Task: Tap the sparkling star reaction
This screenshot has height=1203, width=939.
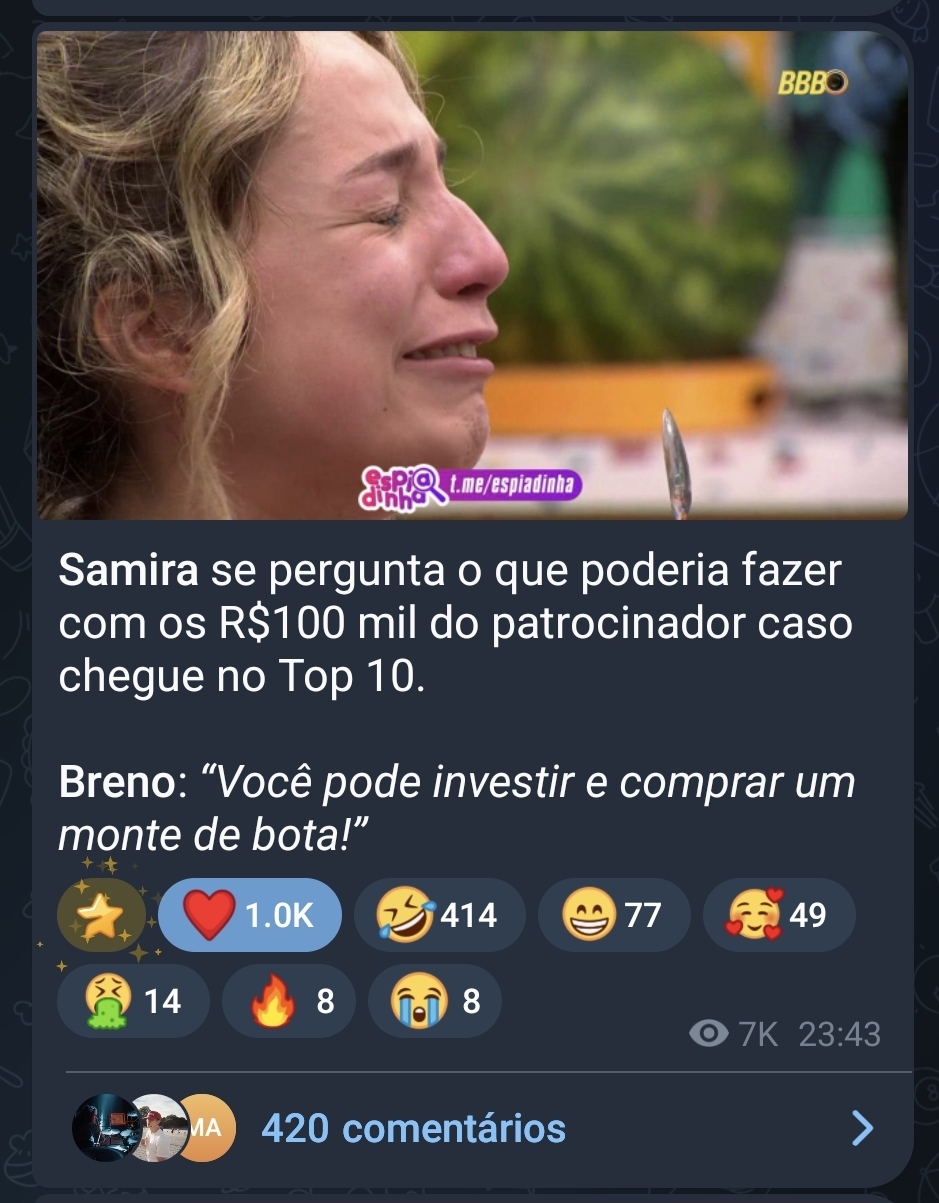Action: (x=100, y=915)
